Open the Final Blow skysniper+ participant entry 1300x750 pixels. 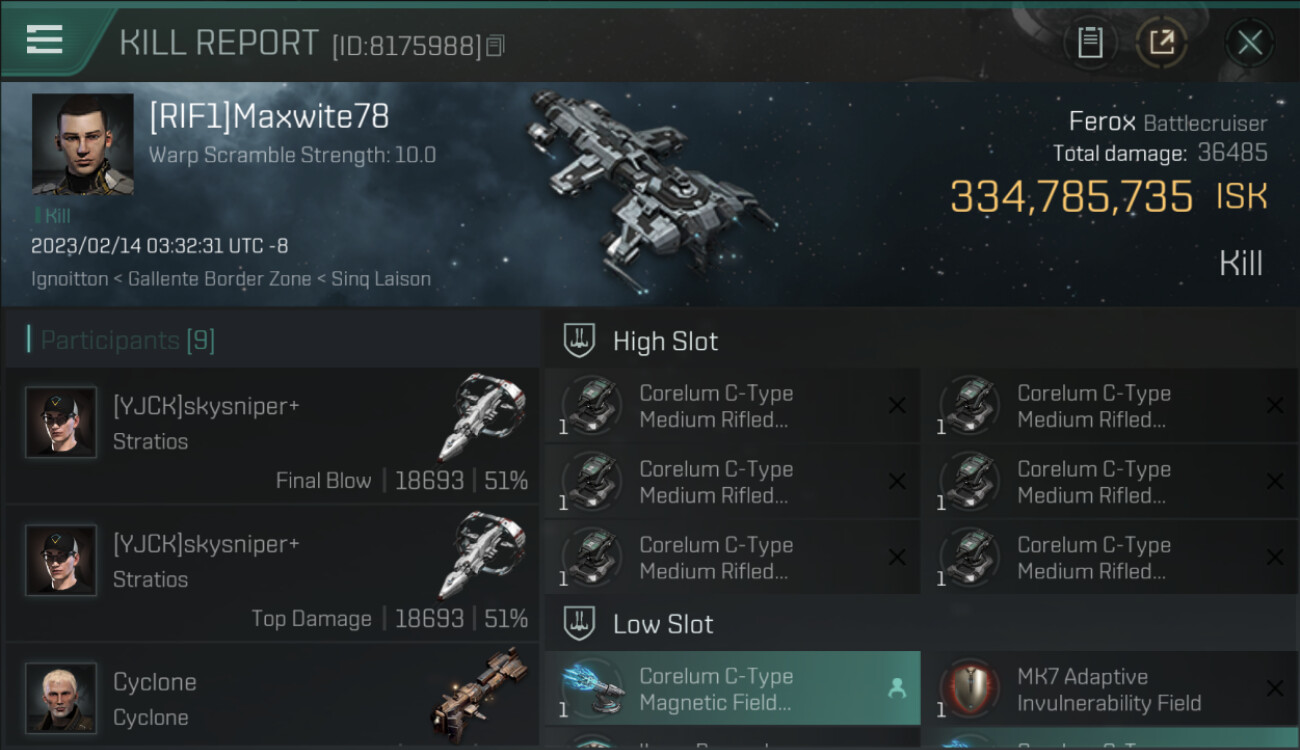(x=272, y=435)
